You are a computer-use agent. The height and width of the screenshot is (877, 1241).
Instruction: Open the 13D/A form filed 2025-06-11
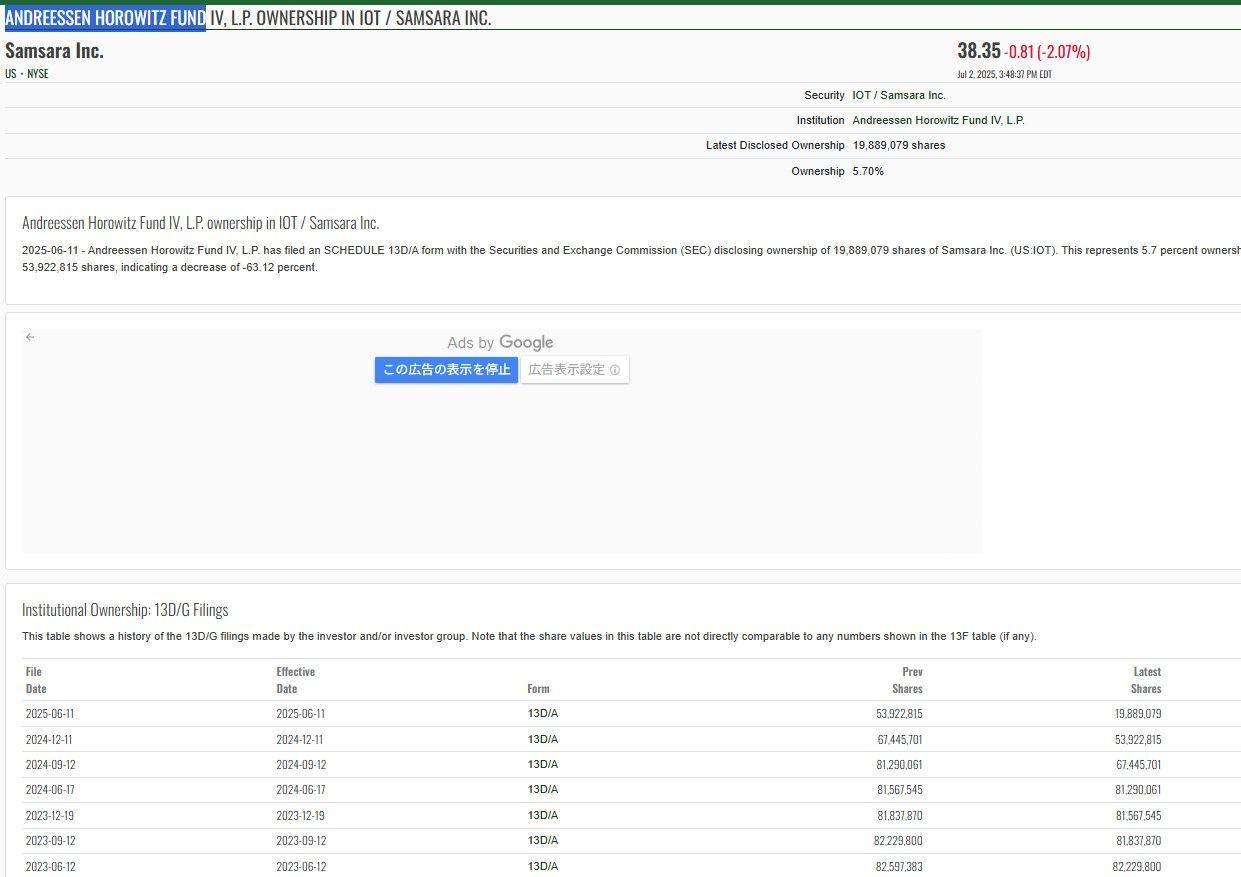(x=542, y=714)
